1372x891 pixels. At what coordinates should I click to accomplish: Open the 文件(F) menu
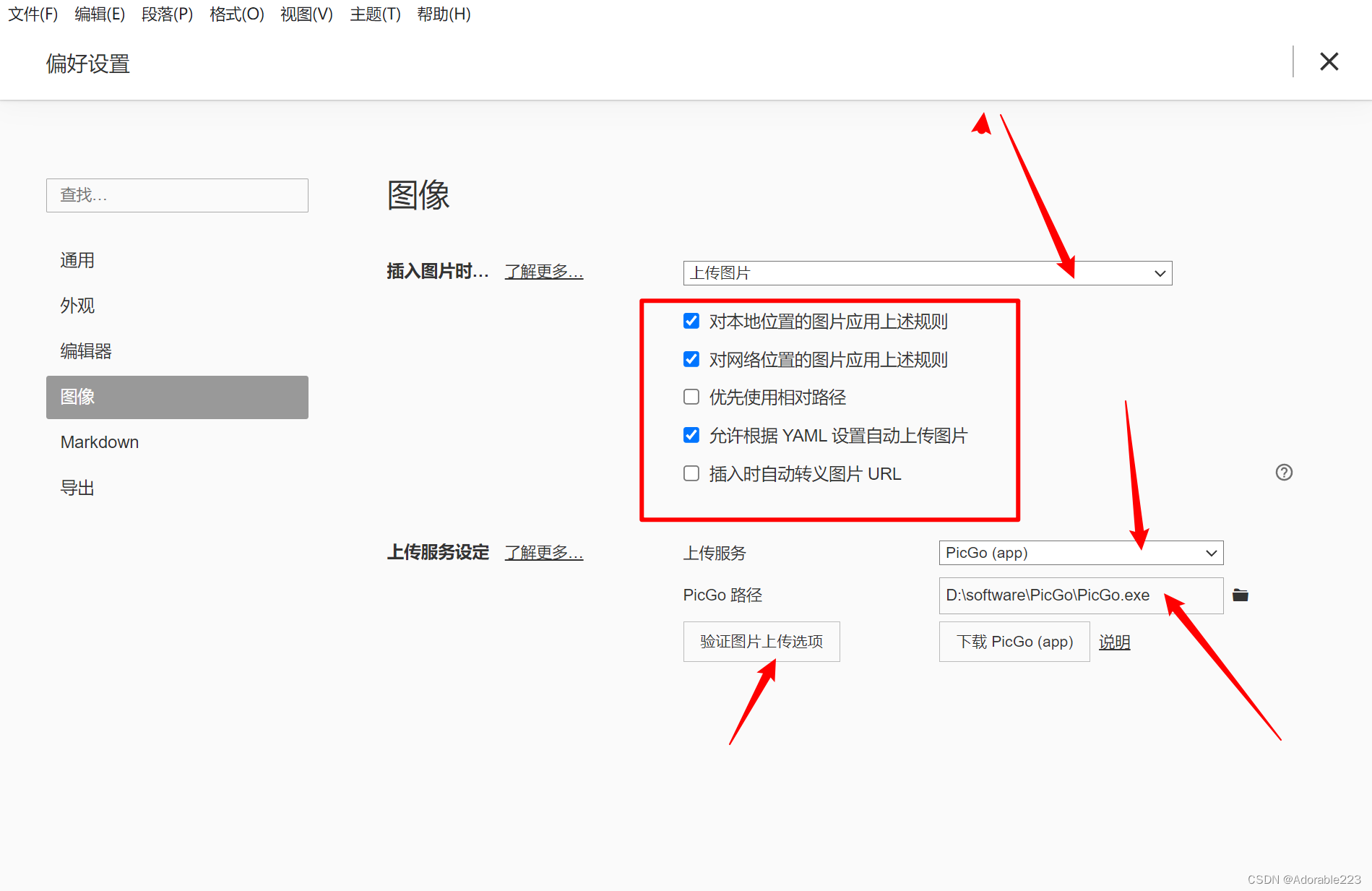[x=33, y=14]
